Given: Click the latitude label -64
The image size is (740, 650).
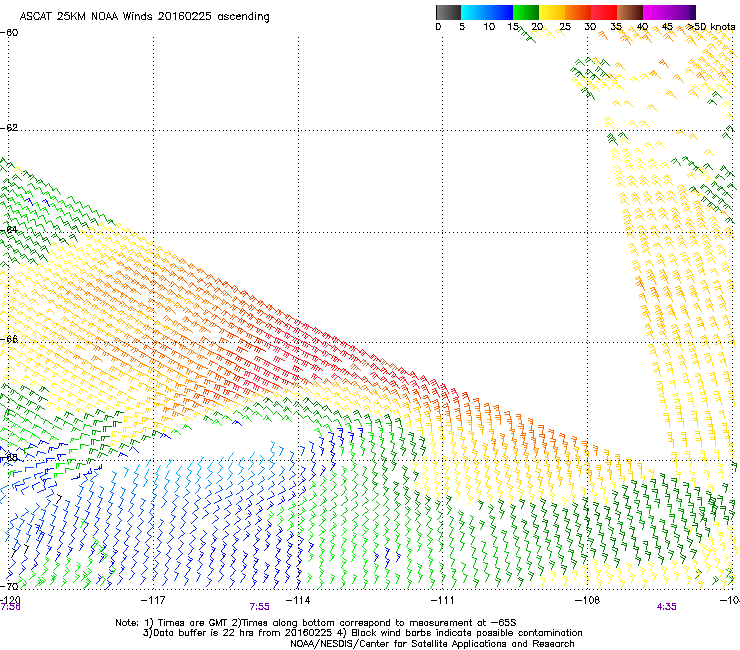Looking at the screenshot, I should tap(9, 230).
